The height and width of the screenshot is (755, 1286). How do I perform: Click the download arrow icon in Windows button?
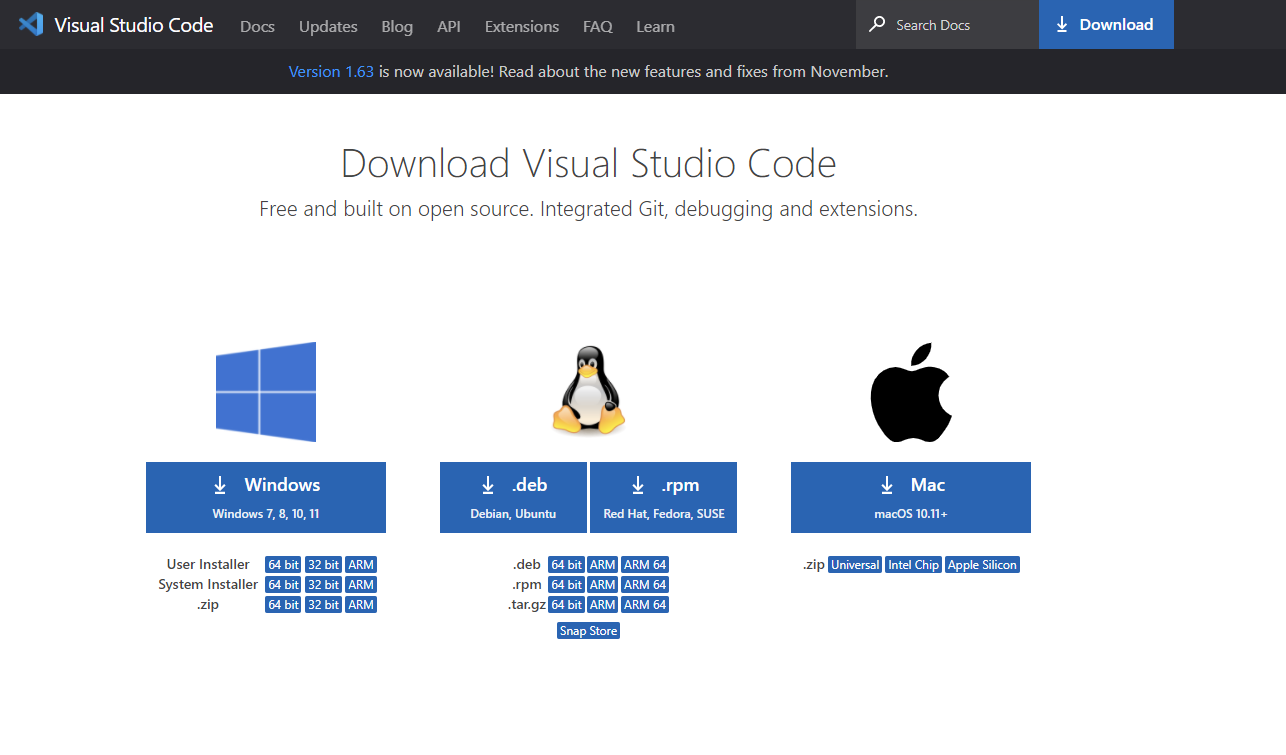(x=220, y=485)
